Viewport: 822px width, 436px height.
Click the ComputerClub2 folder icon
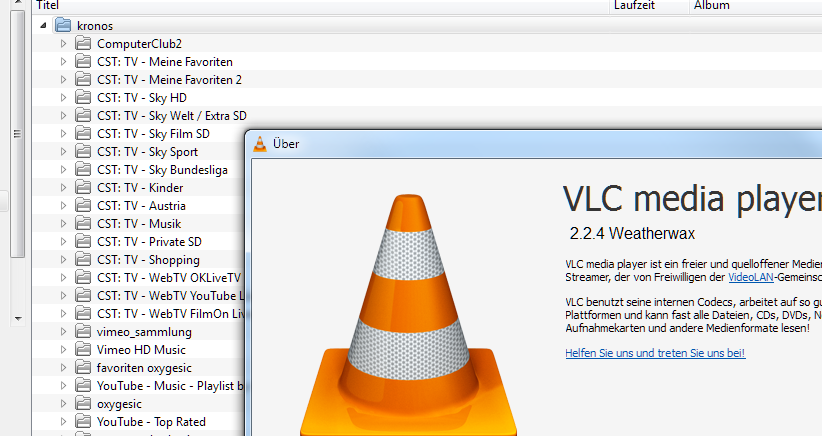click(83, 44)
